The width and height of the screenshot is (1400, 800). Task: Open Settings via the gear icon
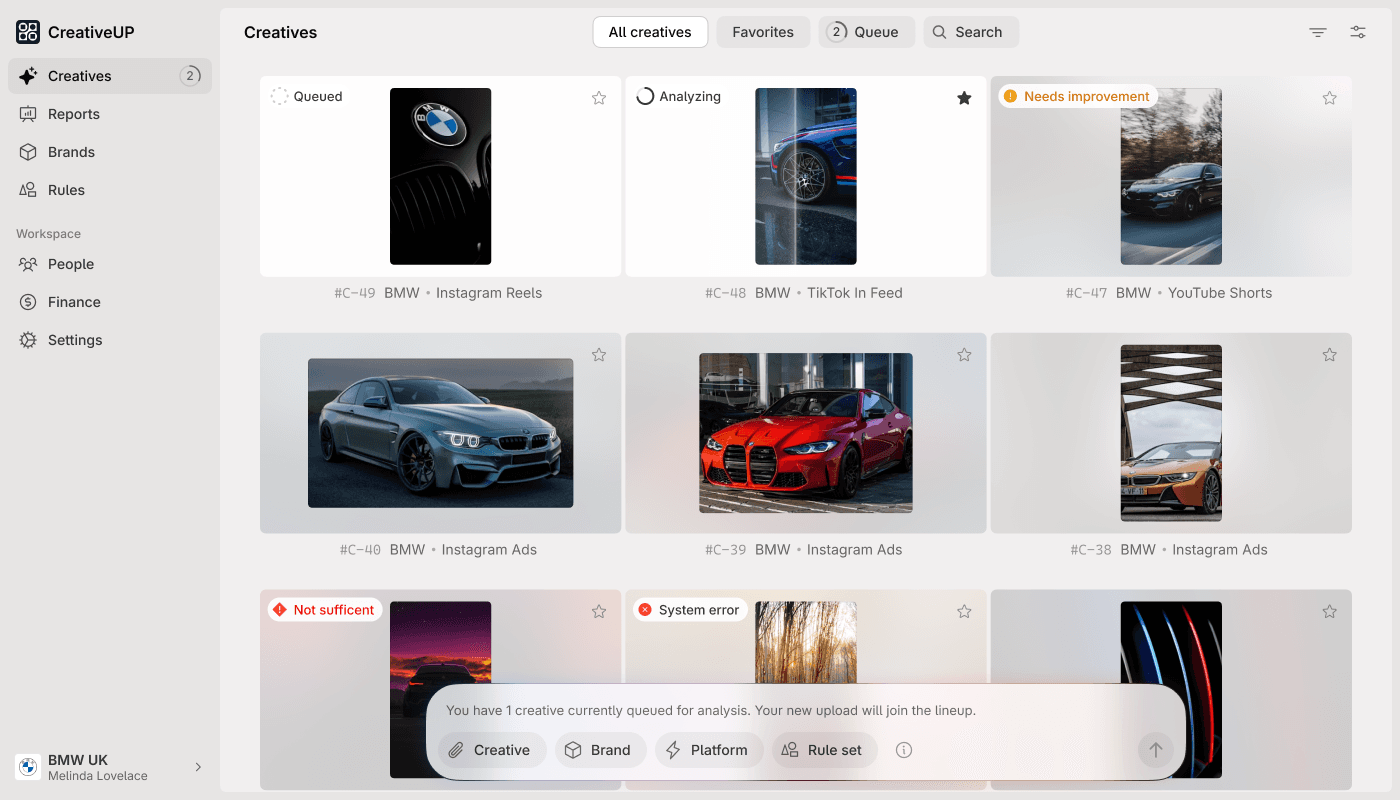point(28,340)
